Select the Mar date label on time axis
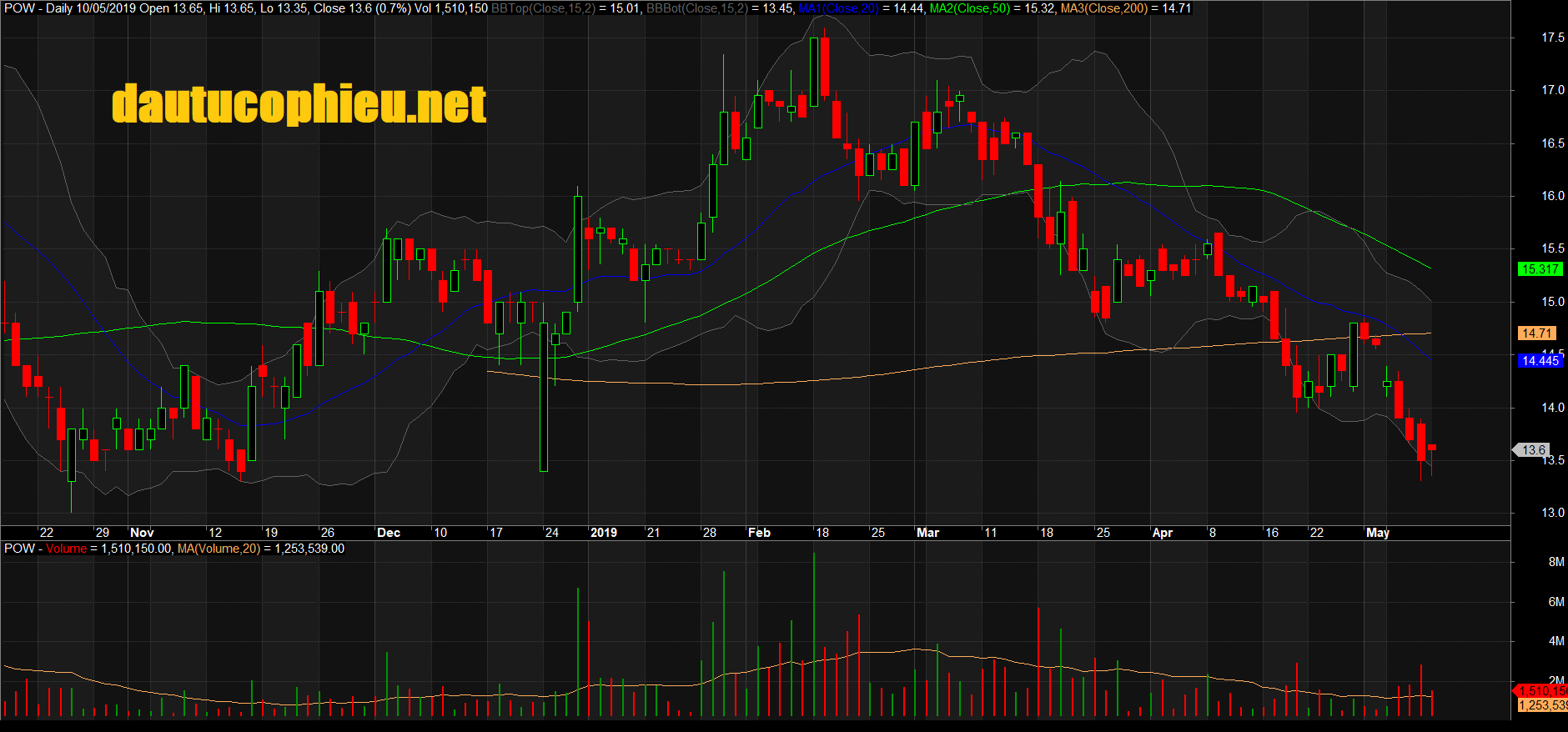 (927, 533)
